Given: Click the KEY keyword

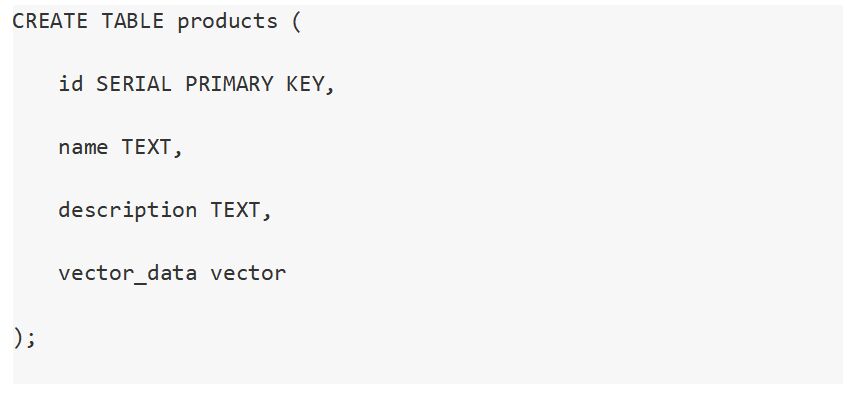Looking at the screenshot, I should [305, 84].
